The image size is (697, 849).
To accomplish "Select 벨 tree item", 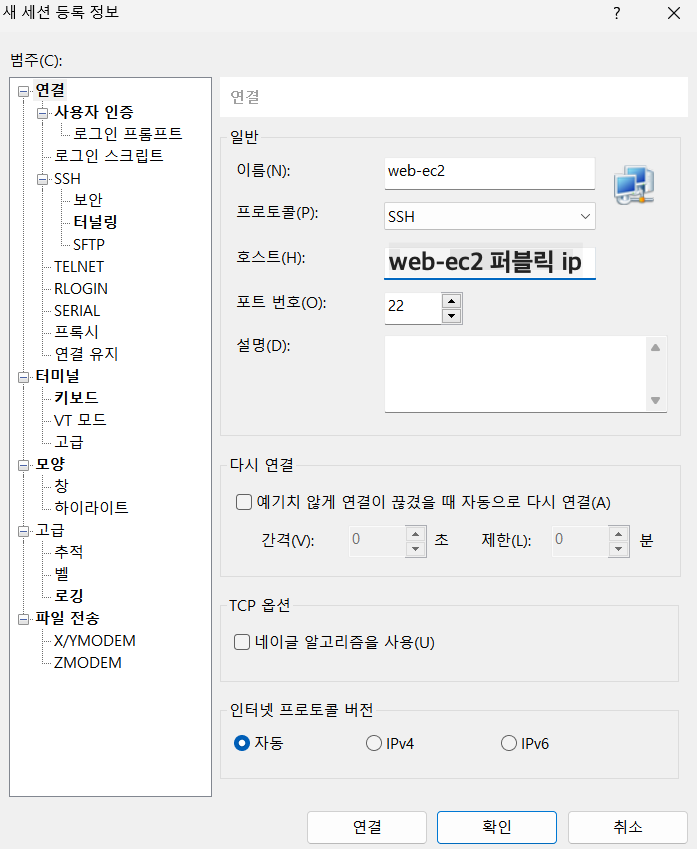I will [x=61, y=574].
